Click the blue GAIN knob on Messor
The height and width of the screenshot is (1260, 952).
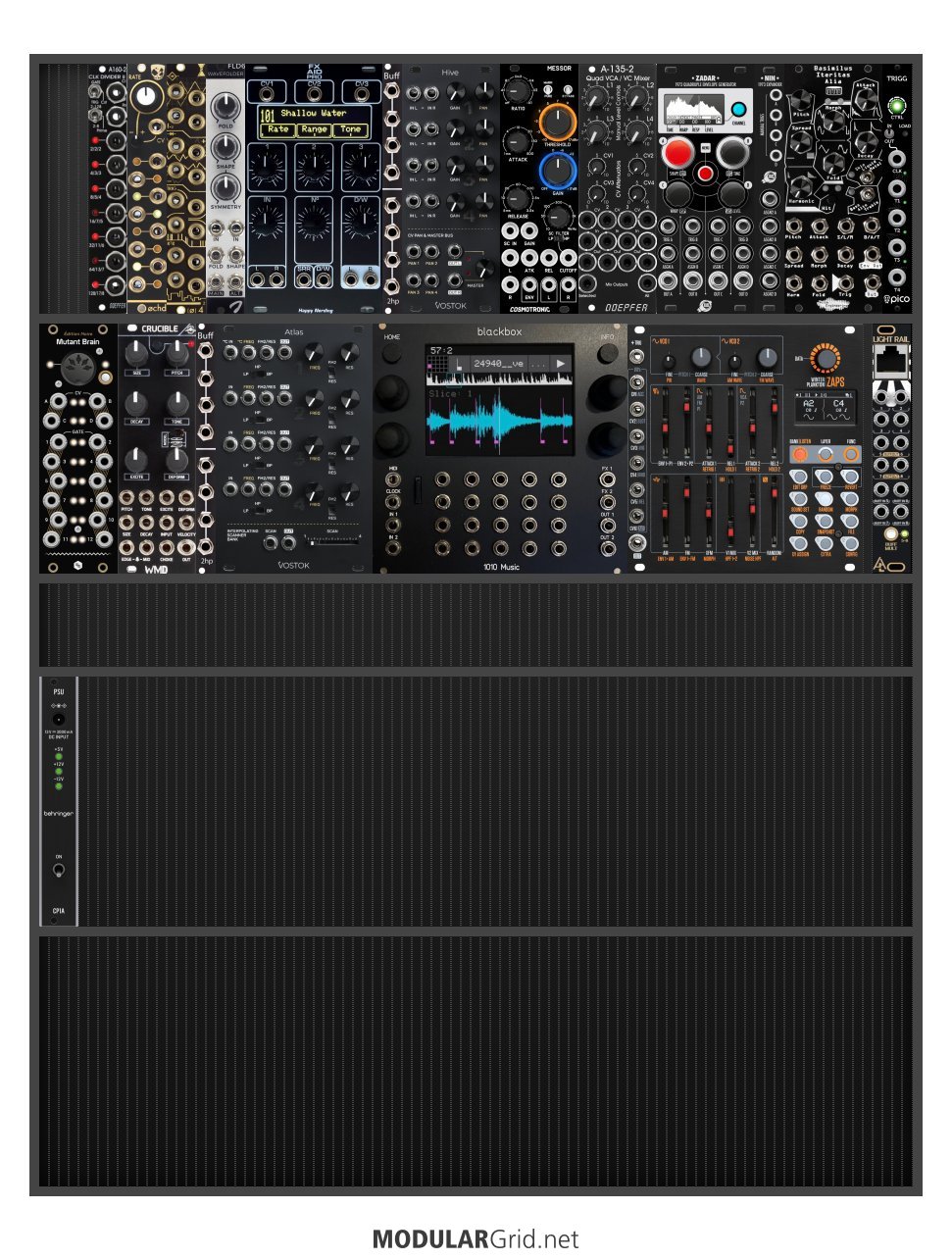point(557,171)
